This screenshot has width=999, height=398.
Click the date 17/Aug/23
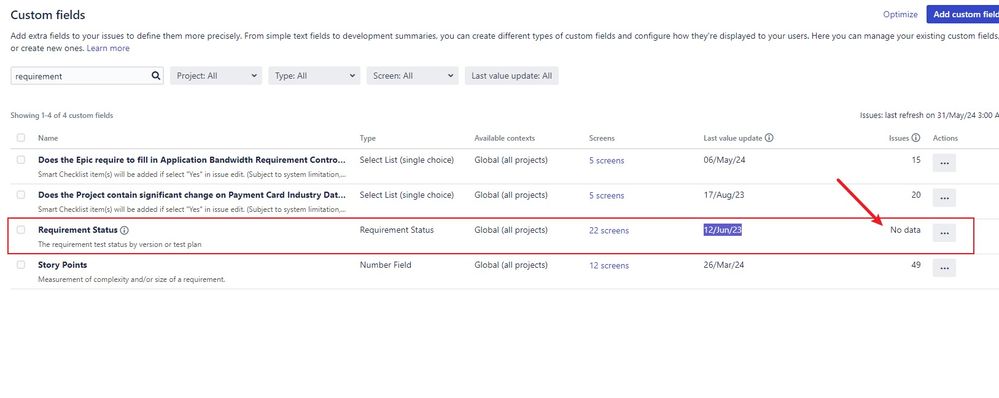(x=724, y=195)
